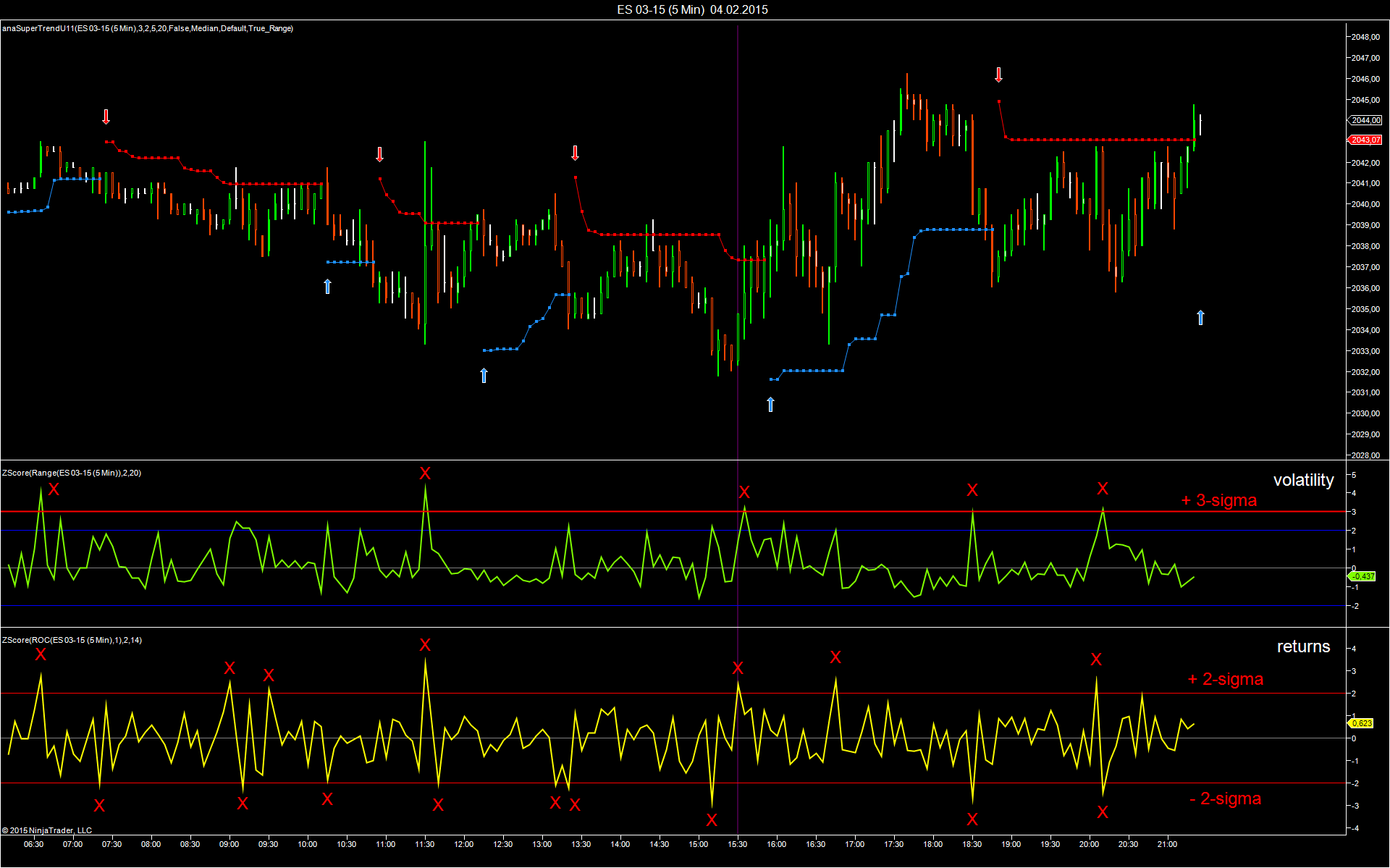Select the 2036,00 price axis label

tap(1365, 288)
